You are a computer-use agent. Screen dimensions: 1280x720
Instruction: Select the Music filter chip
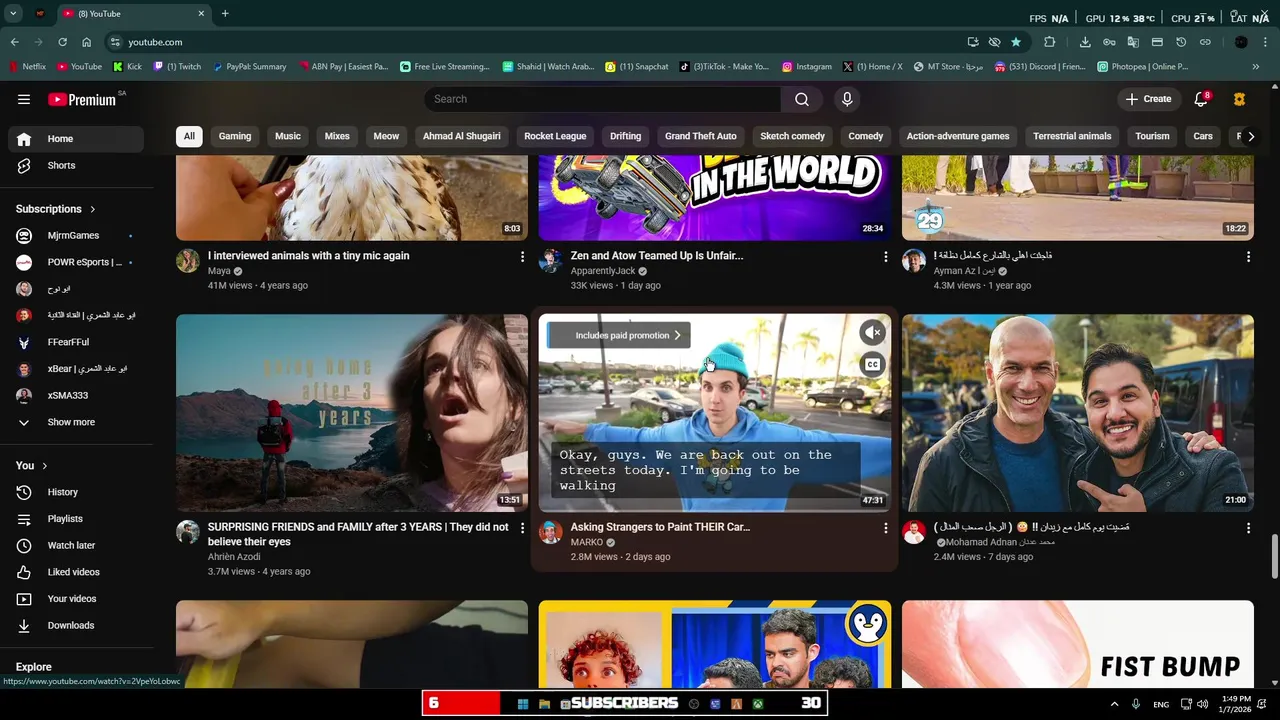[288, 136]
